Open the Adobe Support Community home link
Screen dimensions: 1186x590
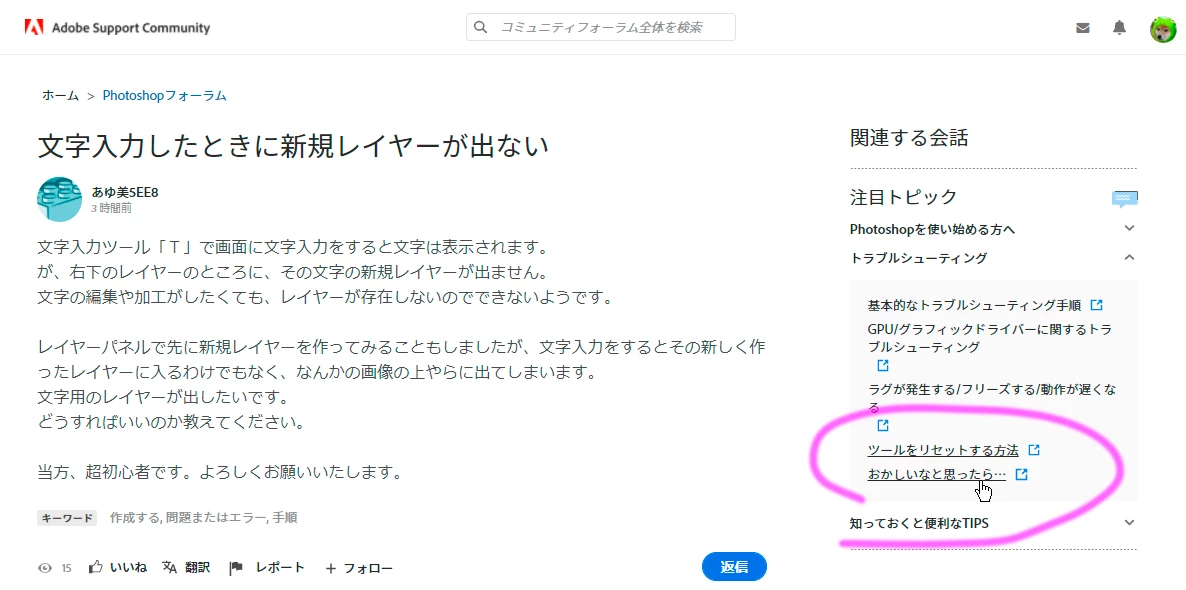tap(130, 28)
